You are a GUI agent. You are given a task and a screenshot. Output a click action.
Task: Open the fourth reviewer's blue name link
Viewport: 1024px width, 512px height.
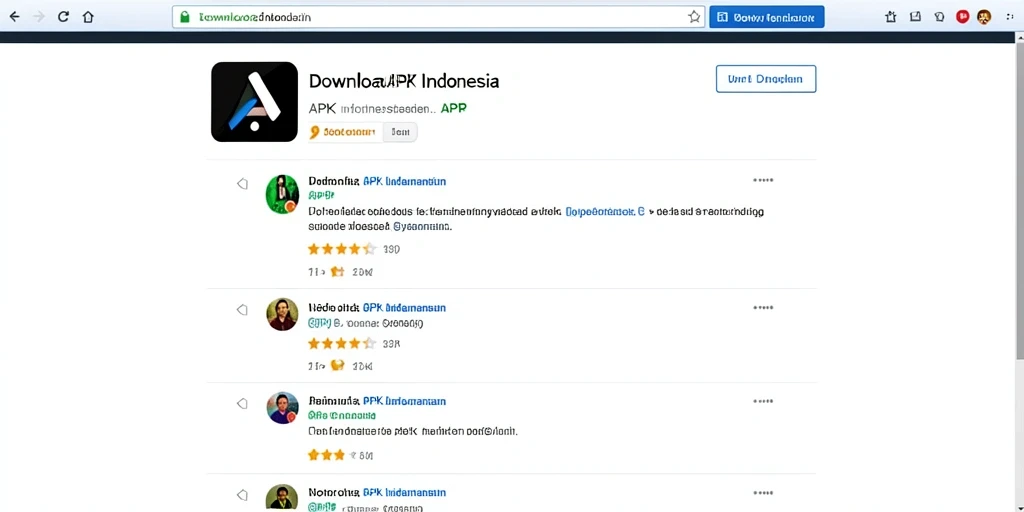coord(404,492)
